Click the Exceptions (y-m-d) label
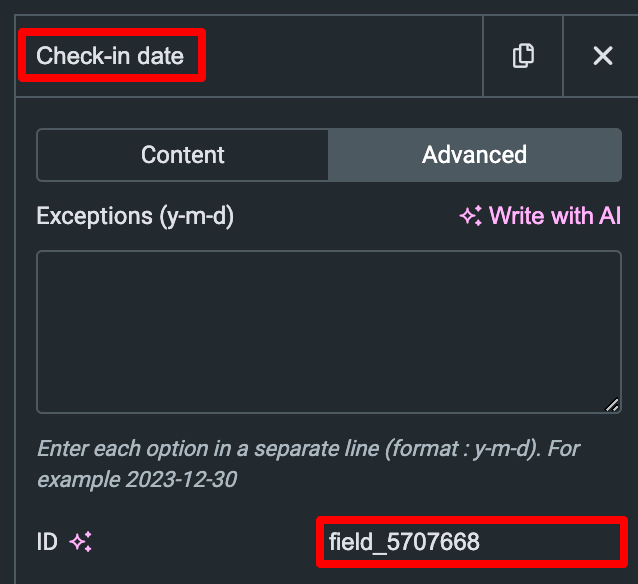Screen dimensions: 638x584 pos(135,216)
